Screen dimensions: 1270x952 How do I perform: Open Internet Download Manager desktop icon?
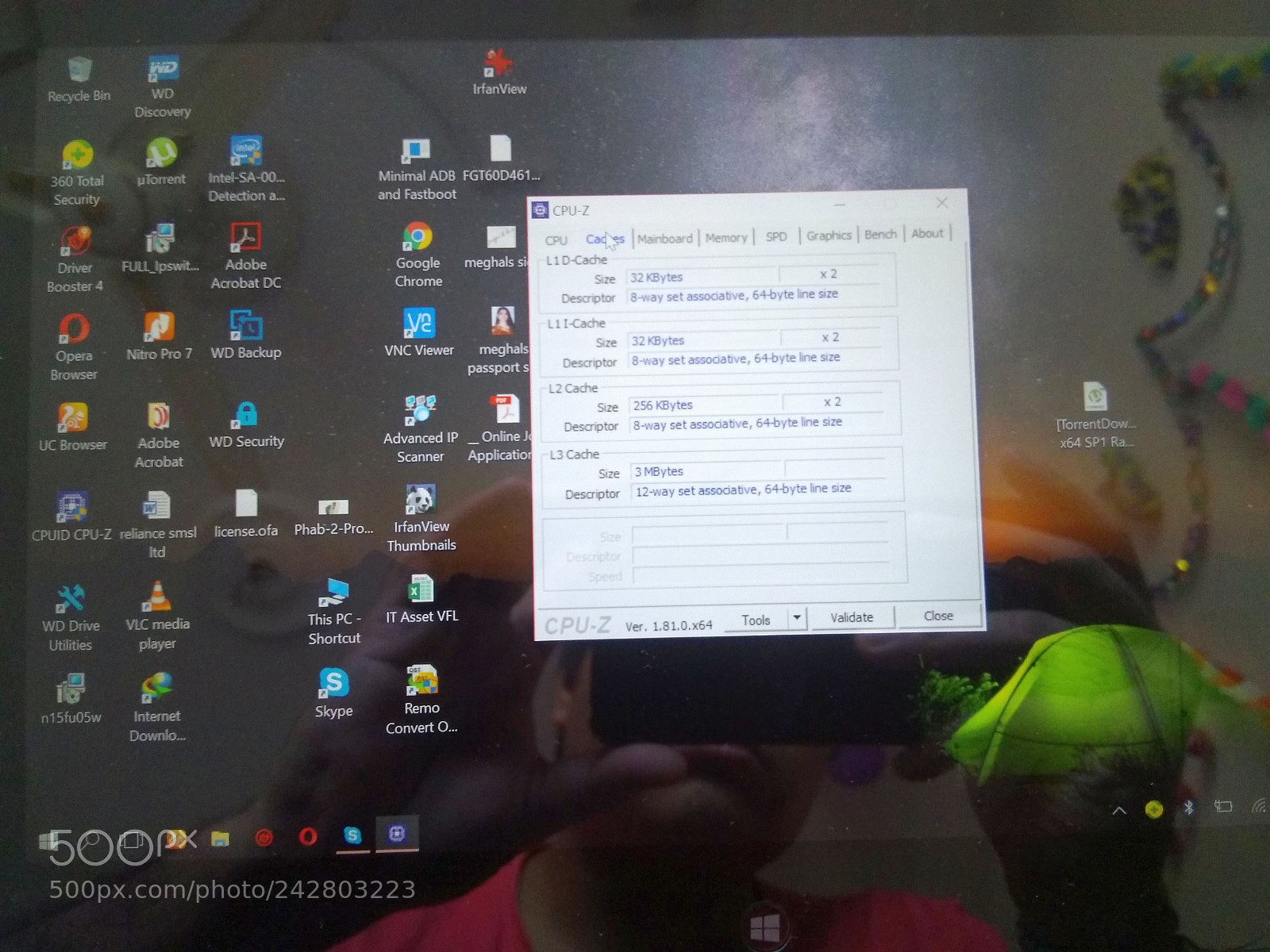(157, 708)
